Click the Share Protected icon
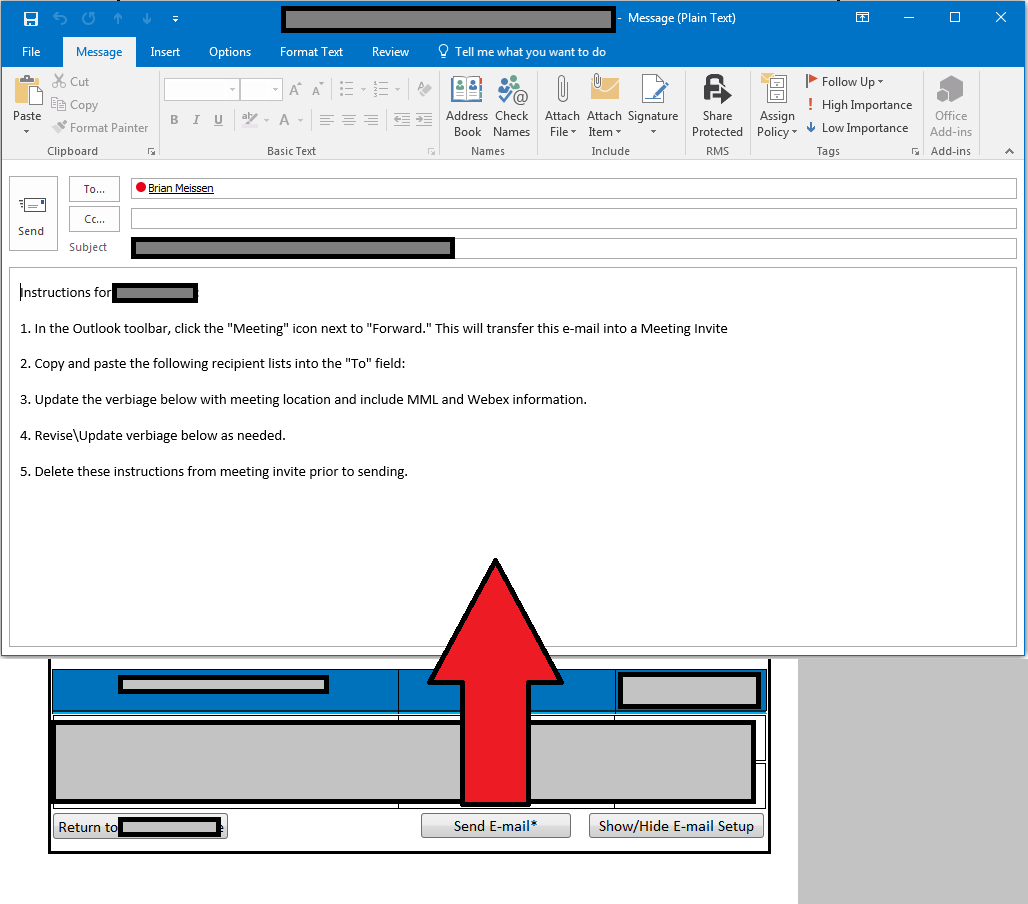Image resolution: width=1028 pixels, height=904 pixels. click(x=717, y=105)
